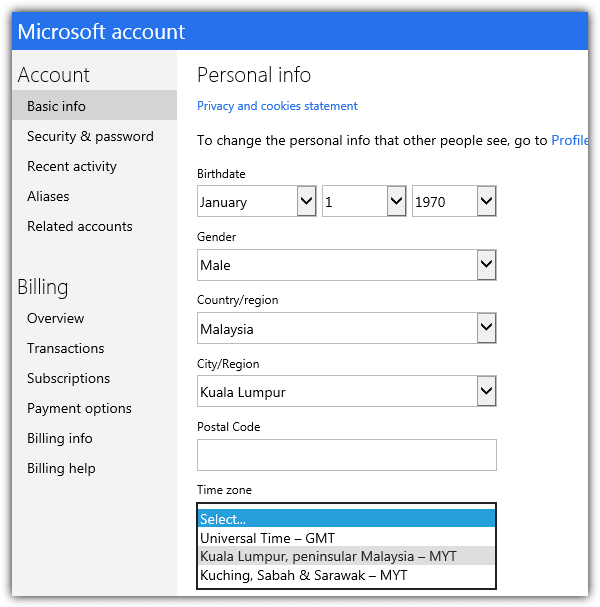Open Privacy and cookies statement link
The image size is (600, 607).
point(277,106)
